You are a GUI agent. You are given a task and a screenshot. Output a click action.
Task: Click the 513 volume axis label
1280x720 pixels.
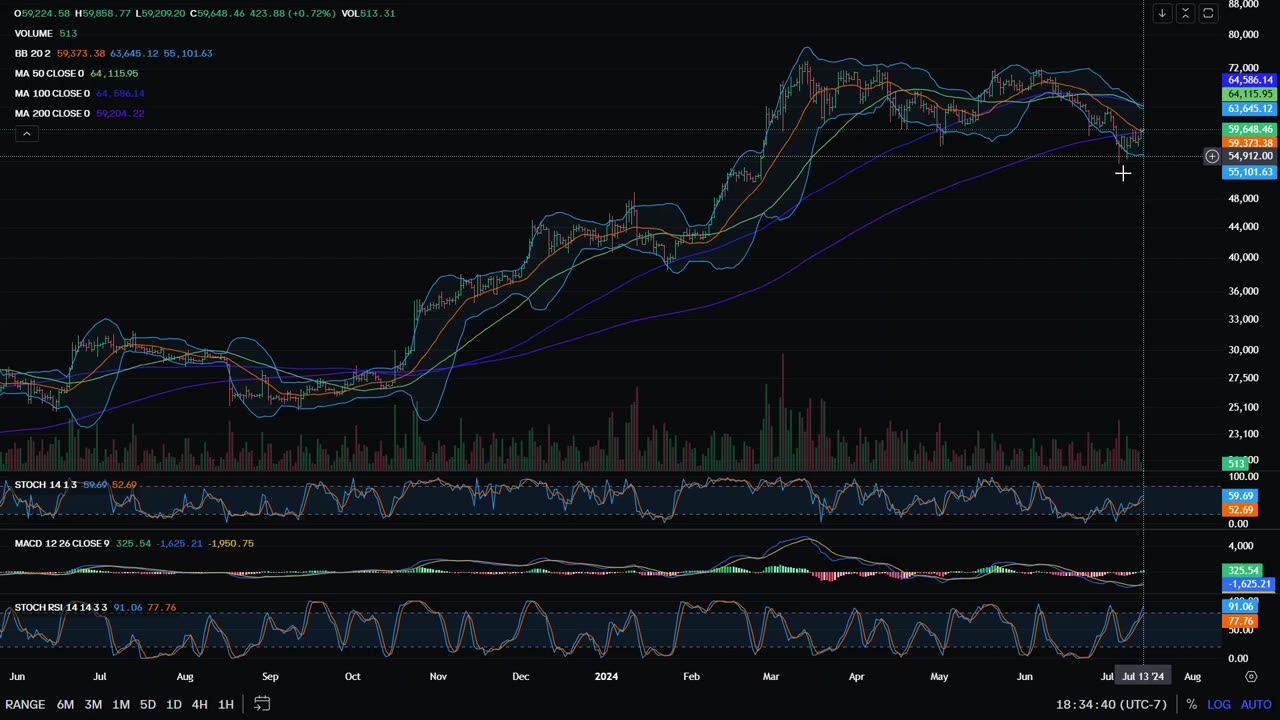[x=1236, y=464]
